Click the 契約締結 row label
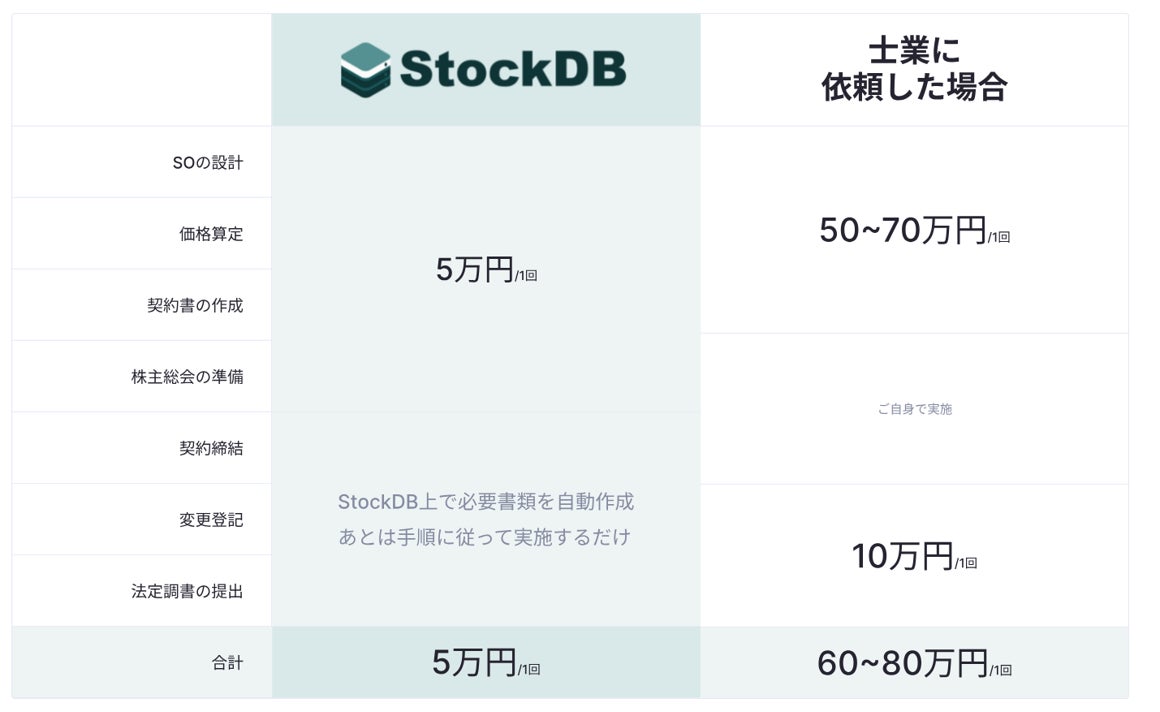The height and width of the screenshot is (712, 1160). pos(211,448)
